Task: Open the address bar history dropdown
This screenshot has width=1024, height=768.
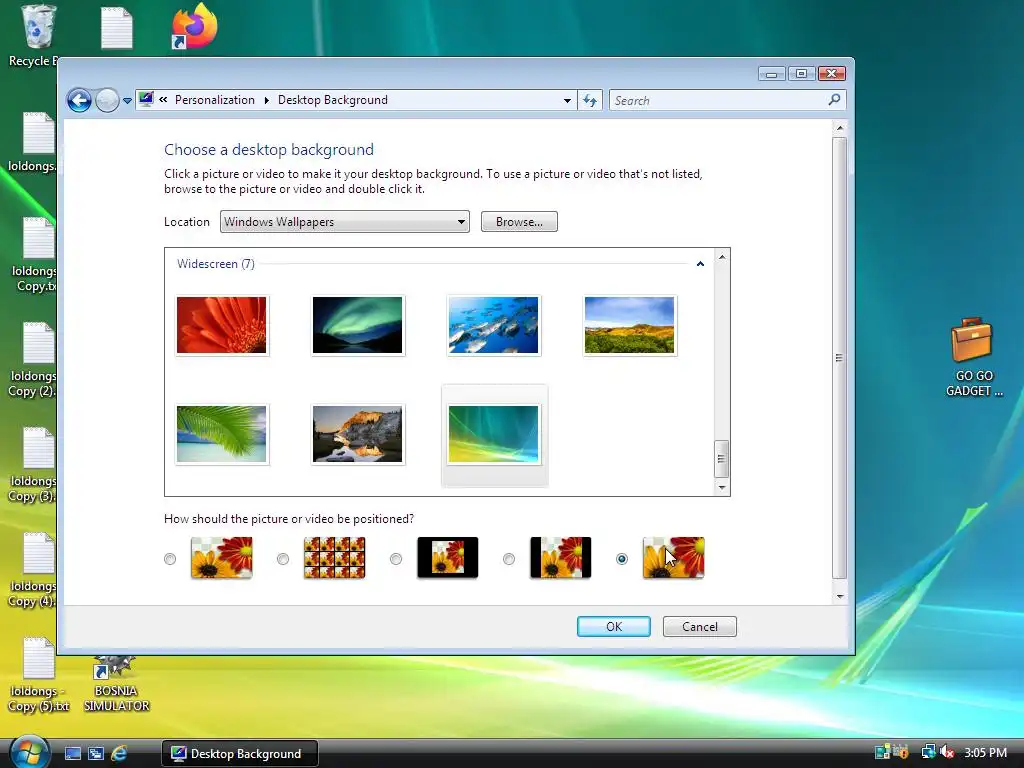Action: pyautogui.click(x=567, y=101)
